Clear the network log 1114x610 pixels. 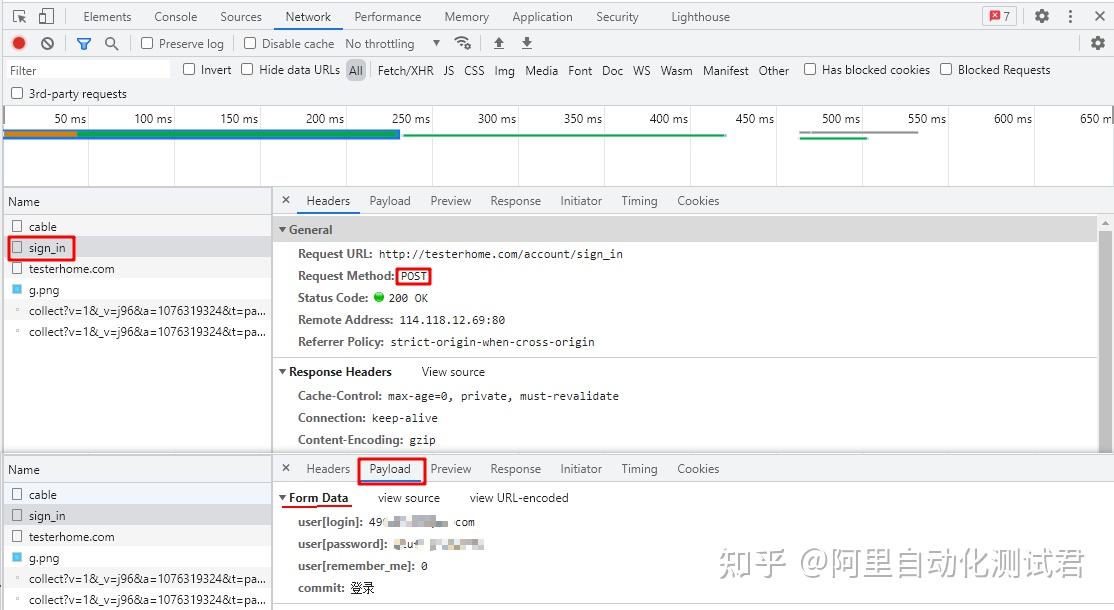coord(48,43)
